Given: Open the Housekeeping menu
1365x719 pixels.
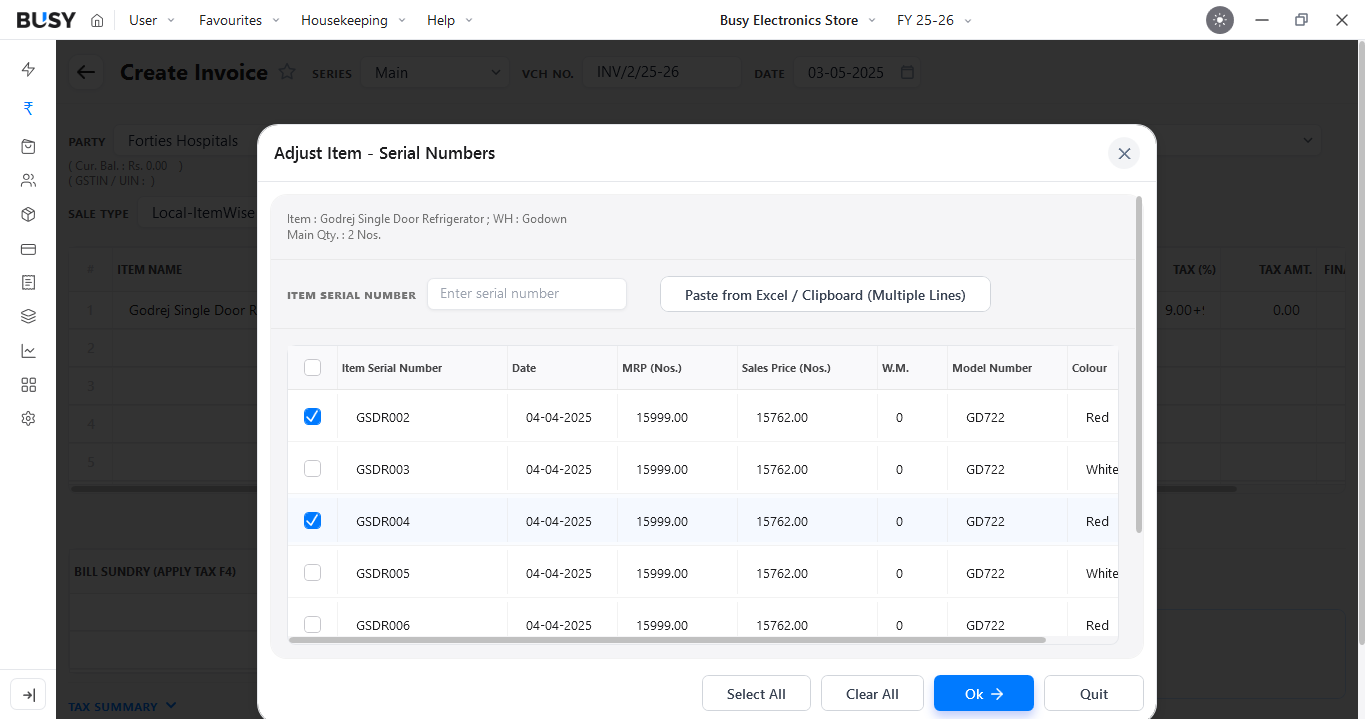Looking at the screenshot, I should pos(353,20).
